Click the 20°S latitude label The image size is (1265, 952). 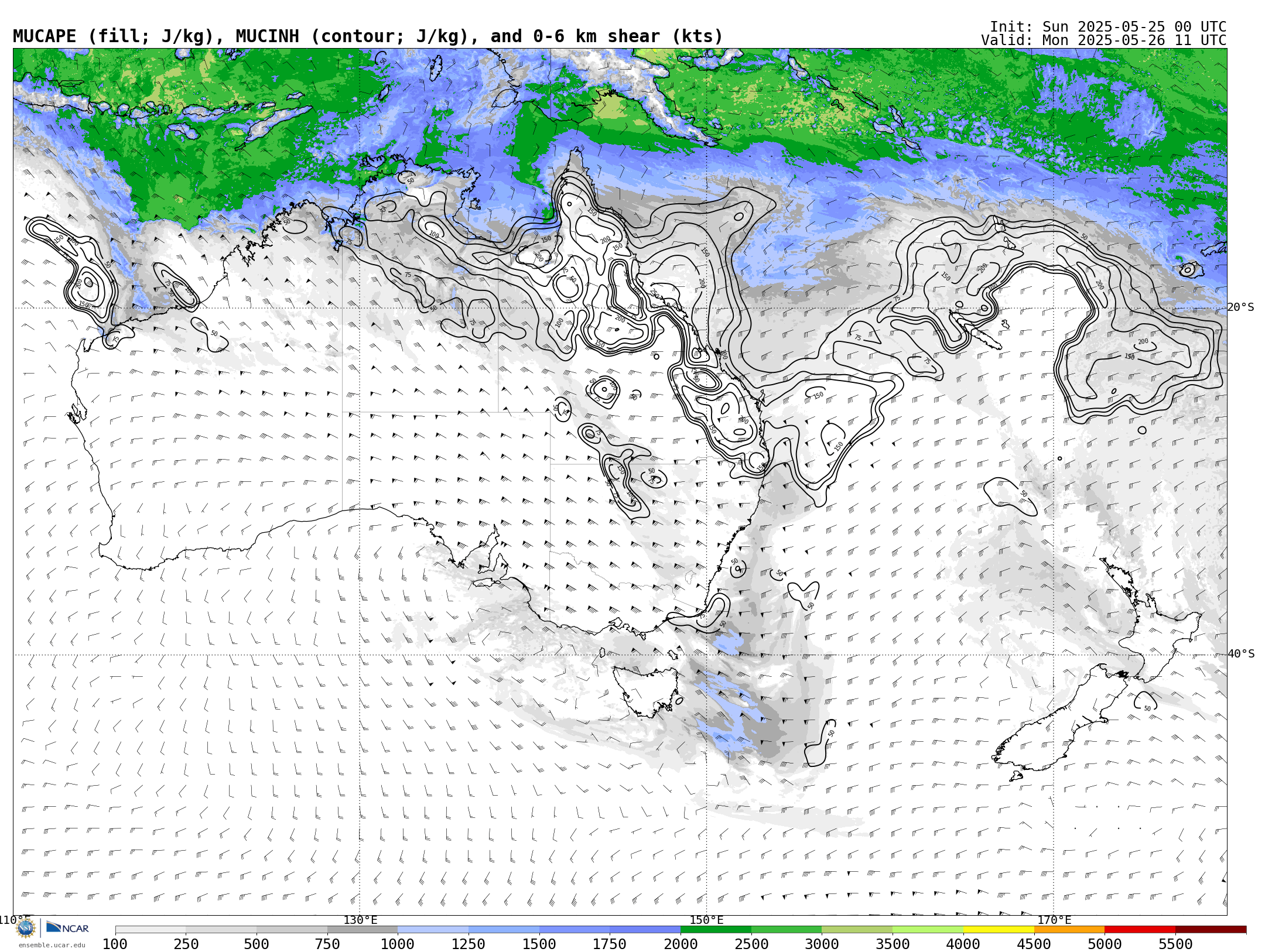1241,307
